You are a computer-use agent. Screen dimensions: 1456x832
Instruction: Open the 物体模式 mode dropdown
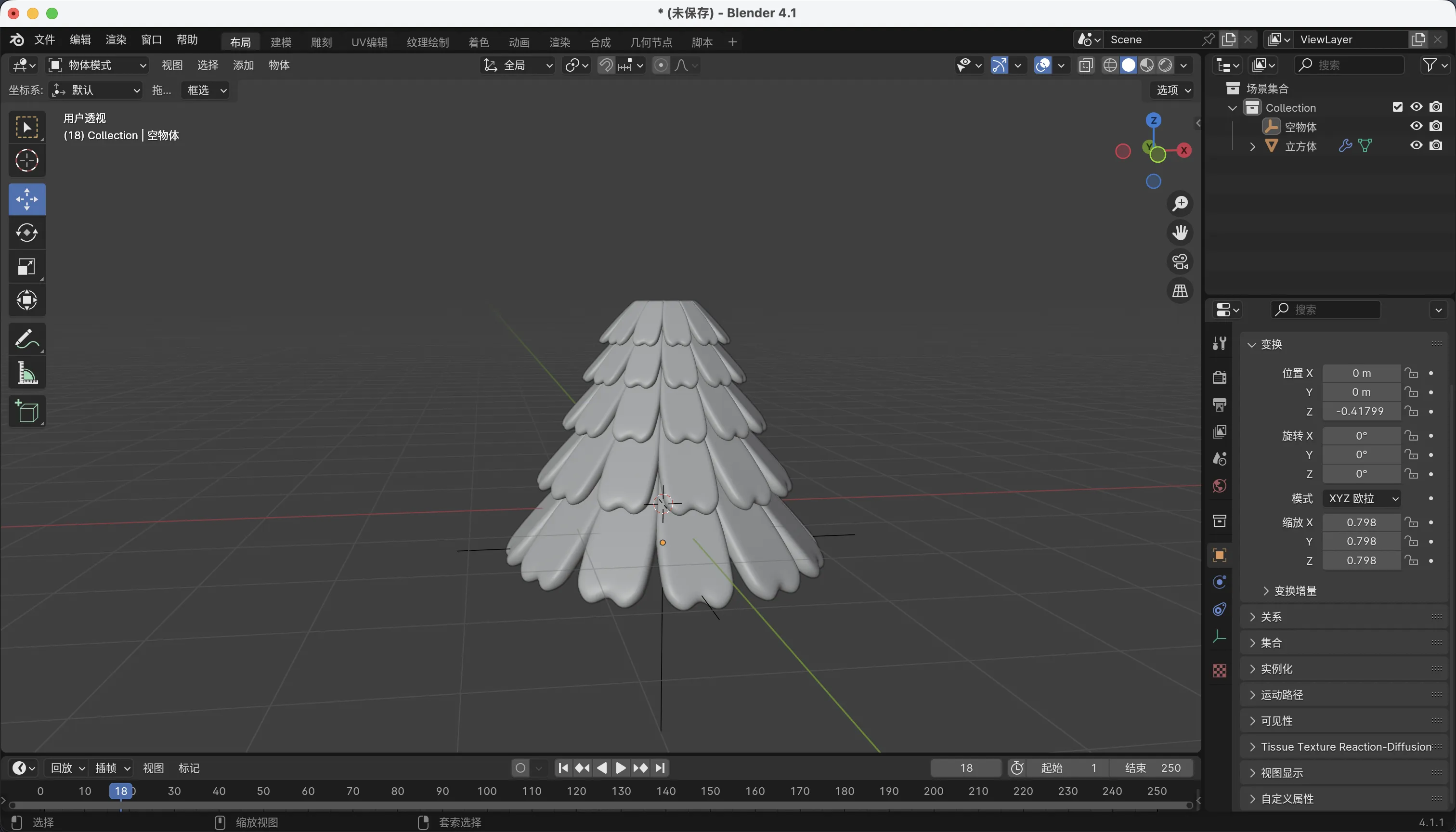click(97, 65)
